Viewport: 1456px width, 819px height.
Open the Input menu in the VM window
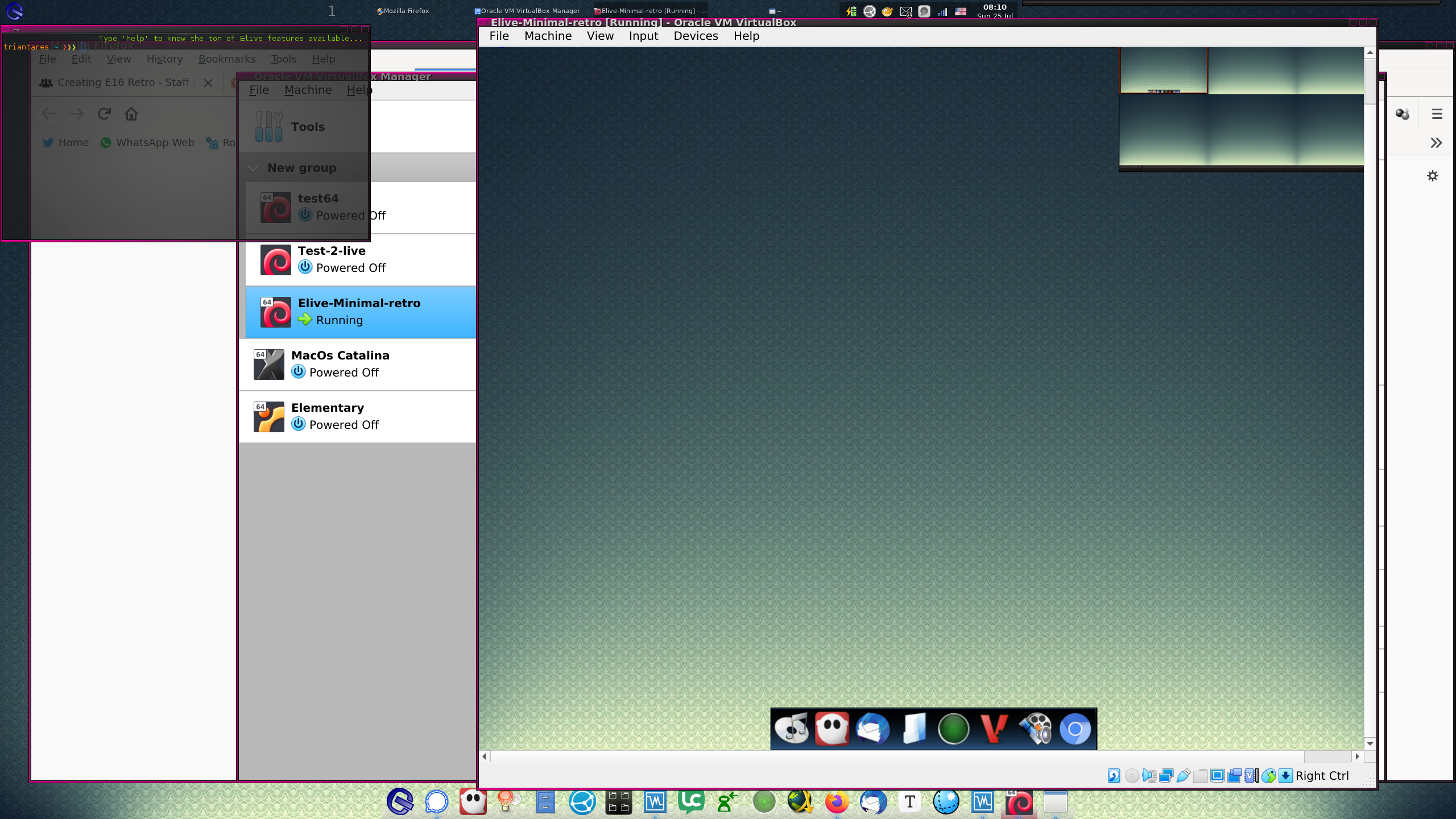click(x=643, y=36)
